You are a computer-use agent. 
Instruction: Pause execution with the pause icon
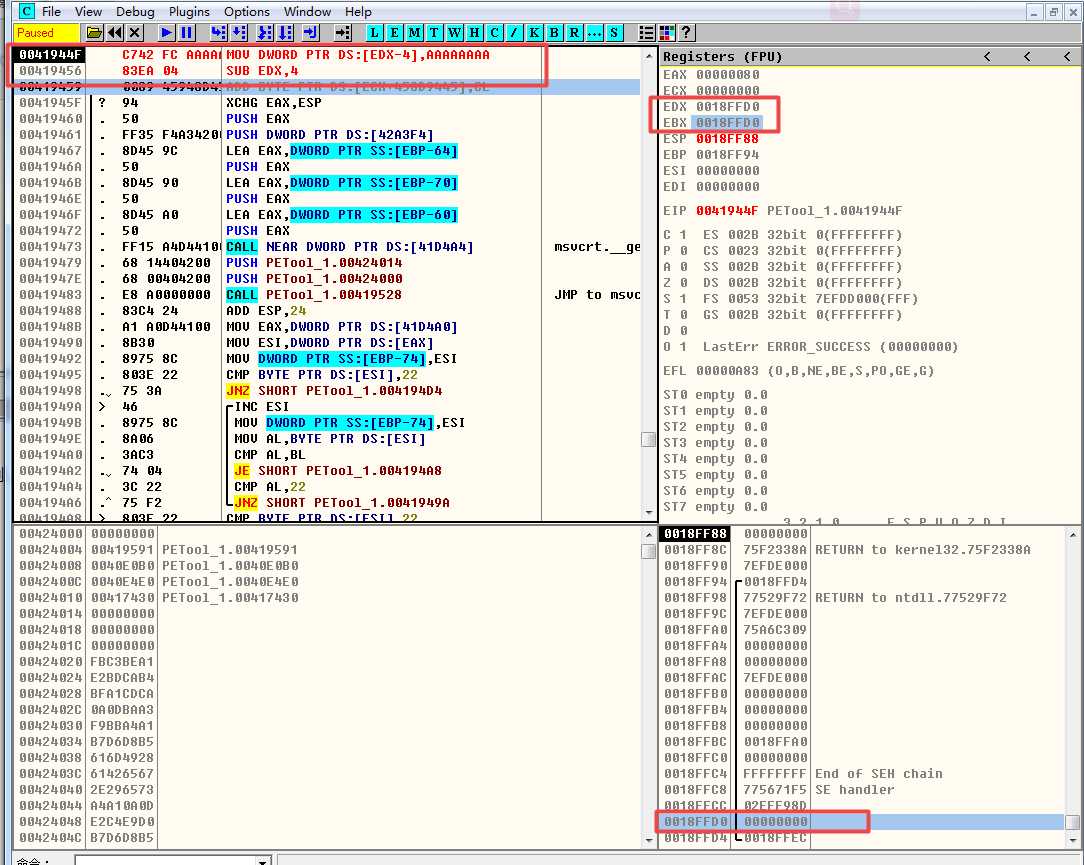coord(186,33)
